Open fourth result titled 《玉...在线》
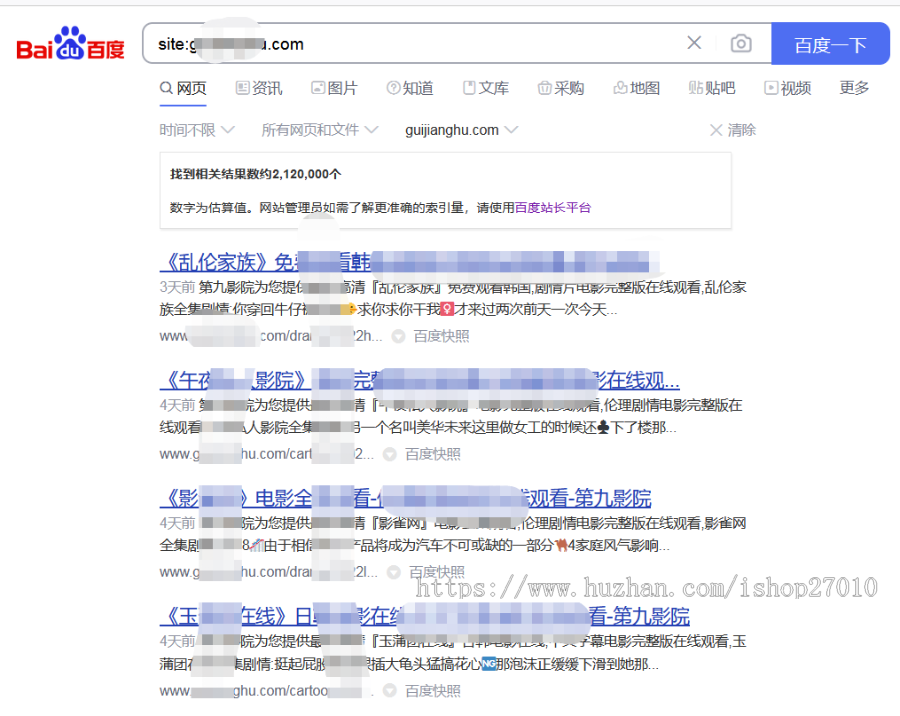Viewport: 900px width, 716px height. pos(425,616)
